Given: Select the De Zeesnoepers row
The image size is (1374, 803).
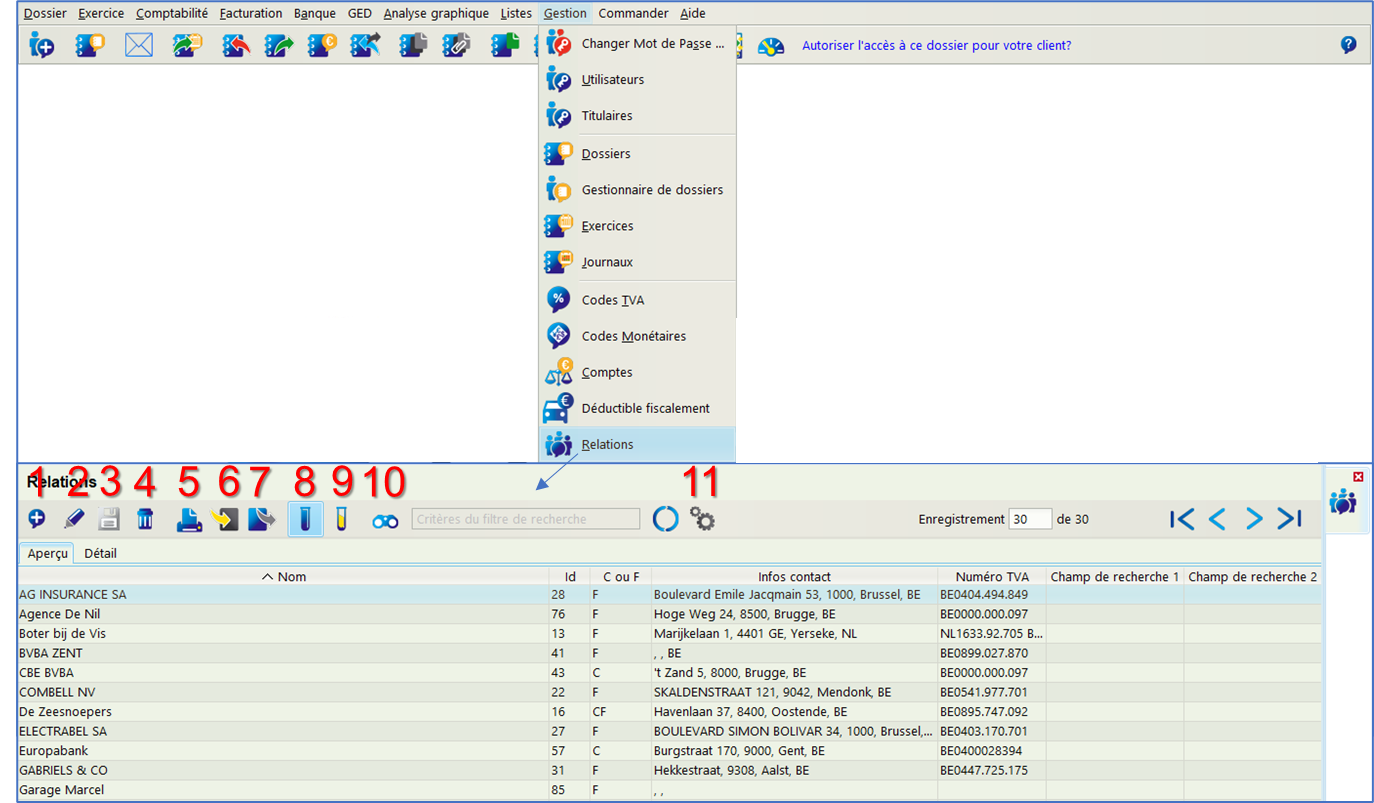Looking at the screenshot, I should 670,712.
